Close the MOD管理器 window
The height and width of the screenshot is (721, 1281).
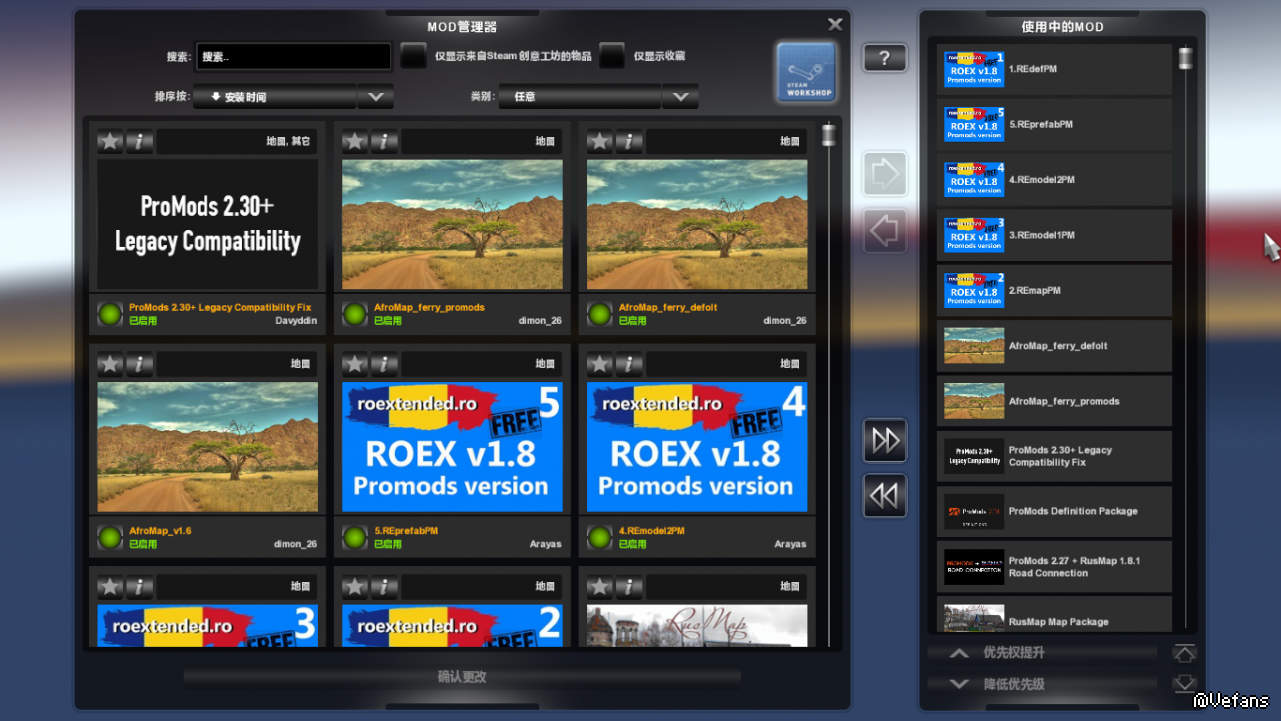(835, 25)
